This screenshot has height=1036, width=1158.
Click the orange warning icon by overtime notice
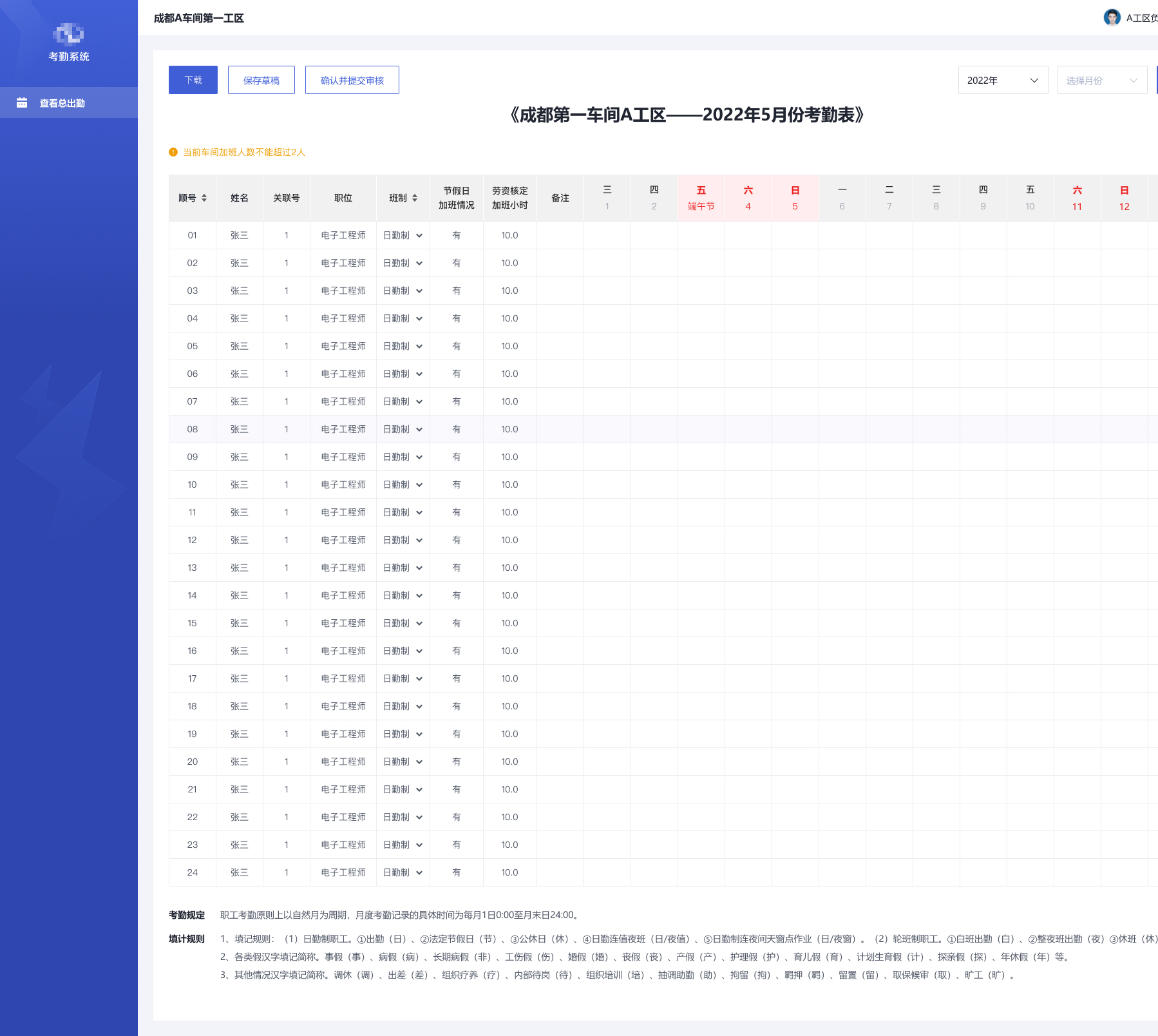(x=173, y=152)
